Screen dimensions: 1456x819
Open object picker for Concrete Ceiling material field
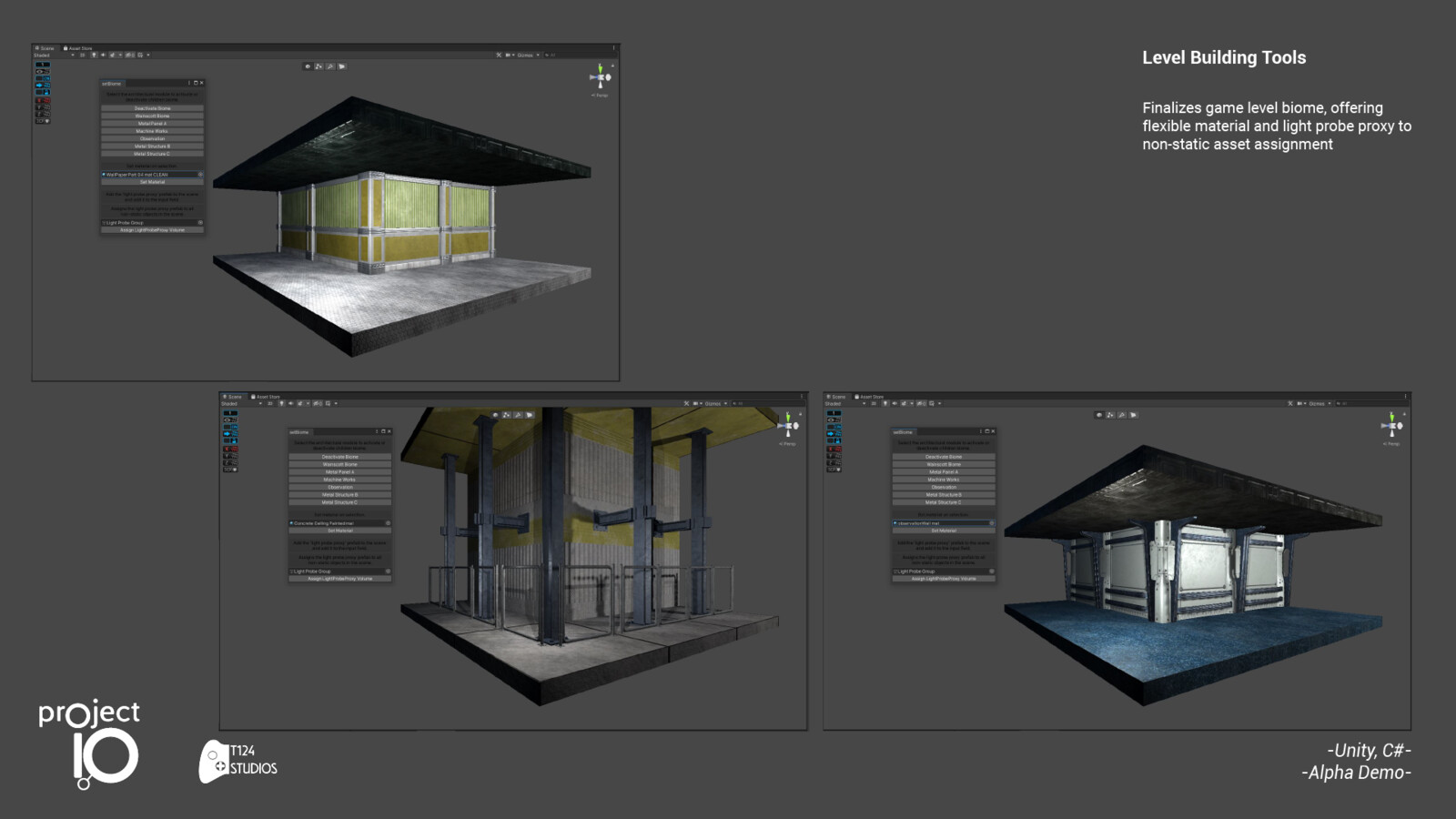pyautogui.click(x=389, y=523)
